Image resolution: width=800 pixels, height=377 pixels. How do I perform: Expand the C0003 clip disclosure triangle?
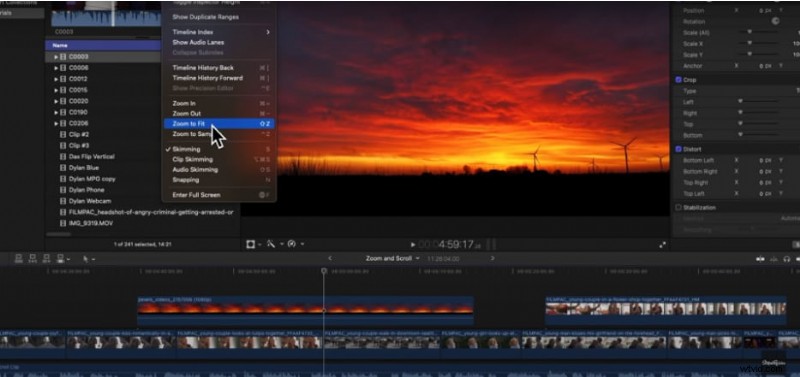[56, 57]
